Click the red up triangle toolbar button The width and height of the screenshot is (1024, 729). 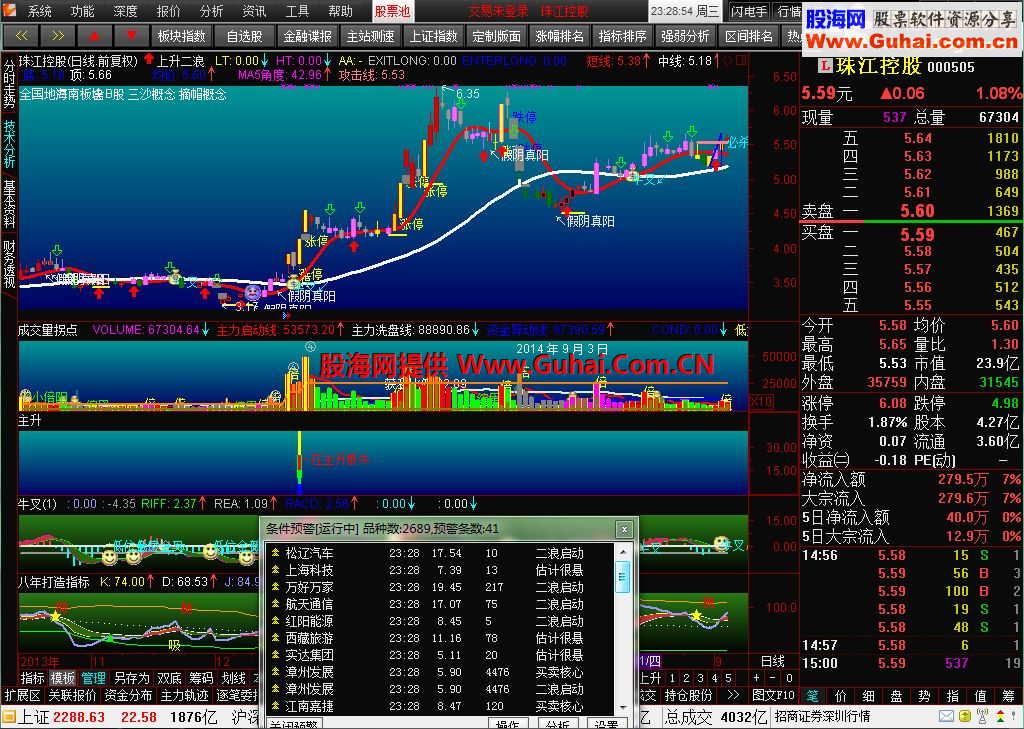(94, 36)
